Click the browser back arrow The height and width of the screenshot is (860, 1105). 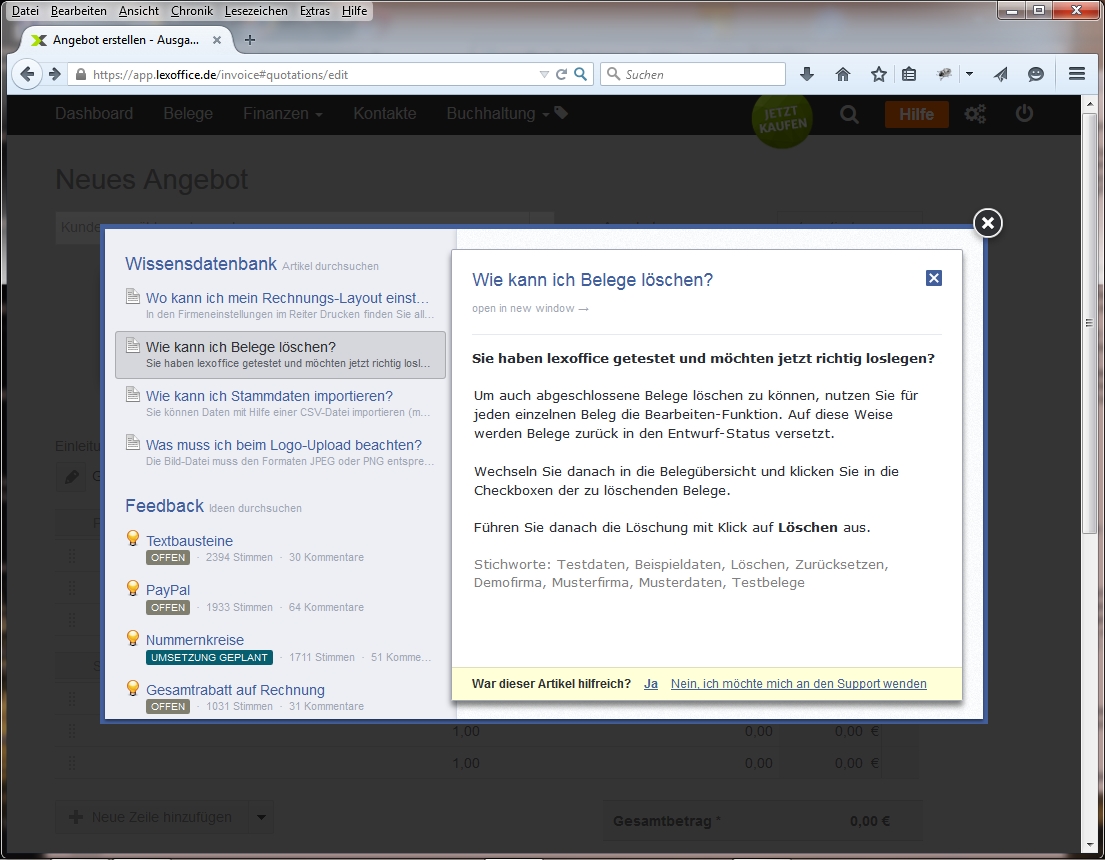(27, 74)
